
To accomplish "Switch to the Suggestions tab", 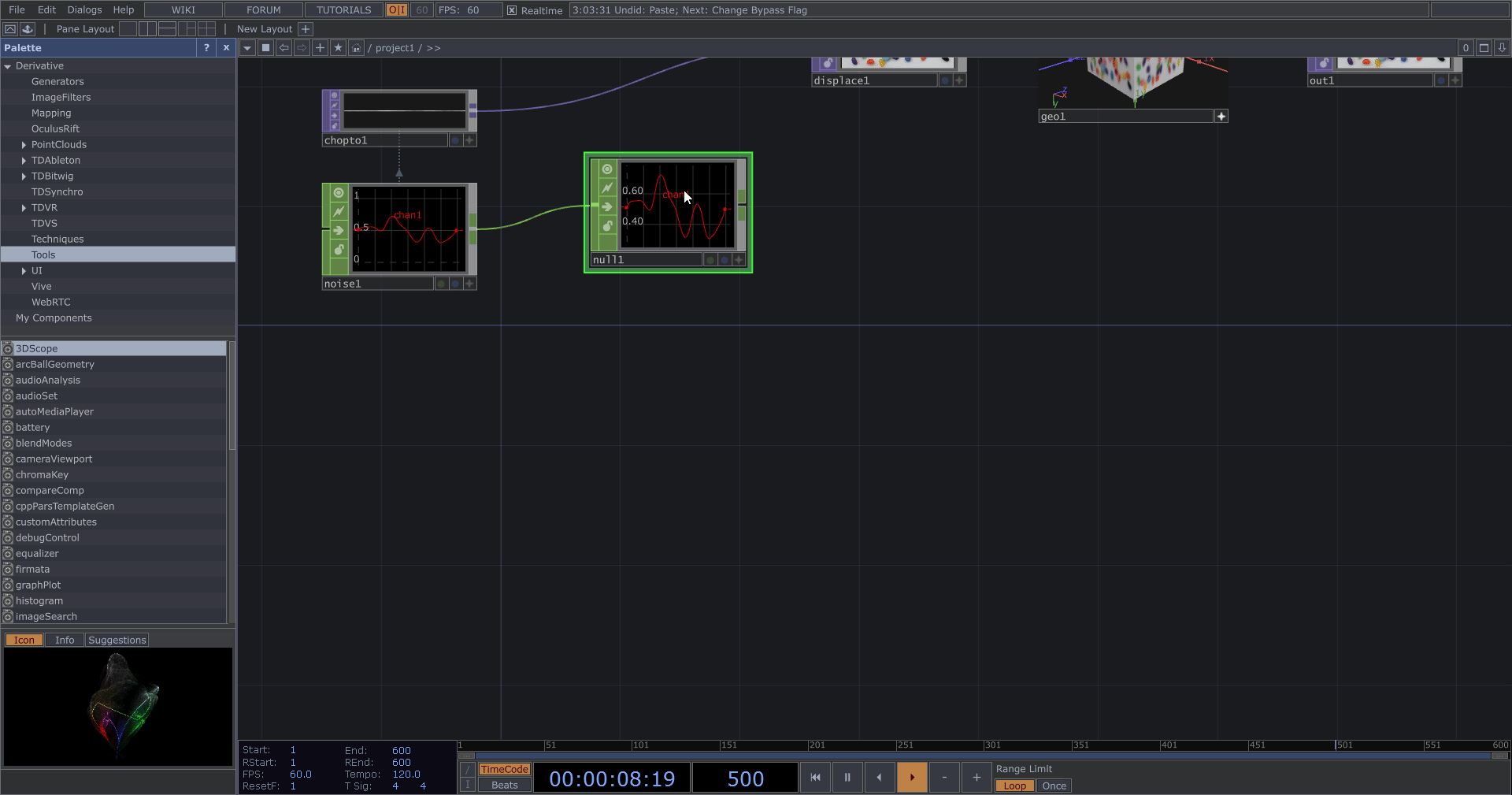I will 117,640.
